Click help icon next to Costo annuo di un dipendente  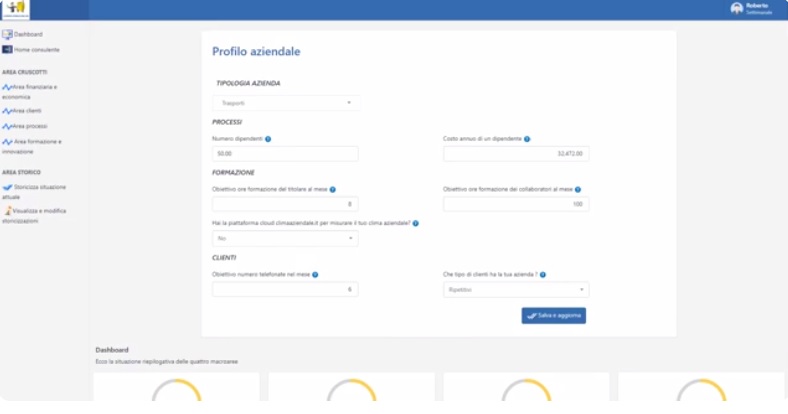tap(527, 139)
